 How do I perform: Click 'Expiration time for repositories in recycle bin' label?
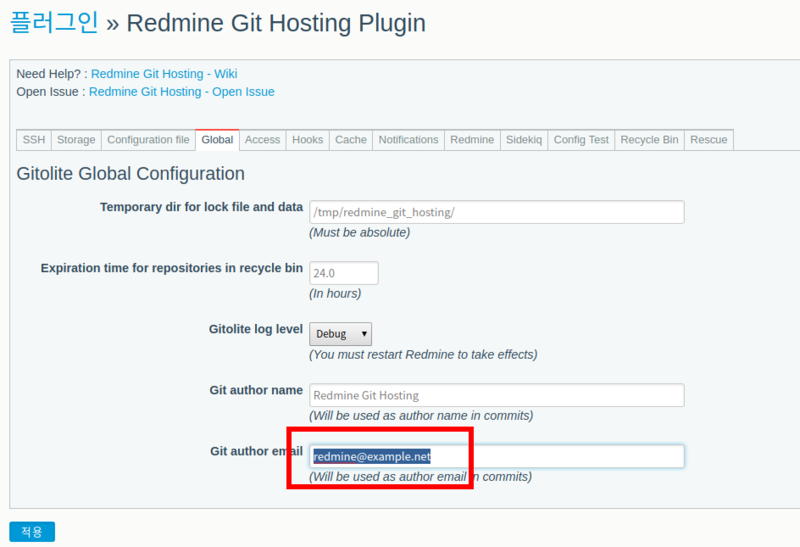172,268
